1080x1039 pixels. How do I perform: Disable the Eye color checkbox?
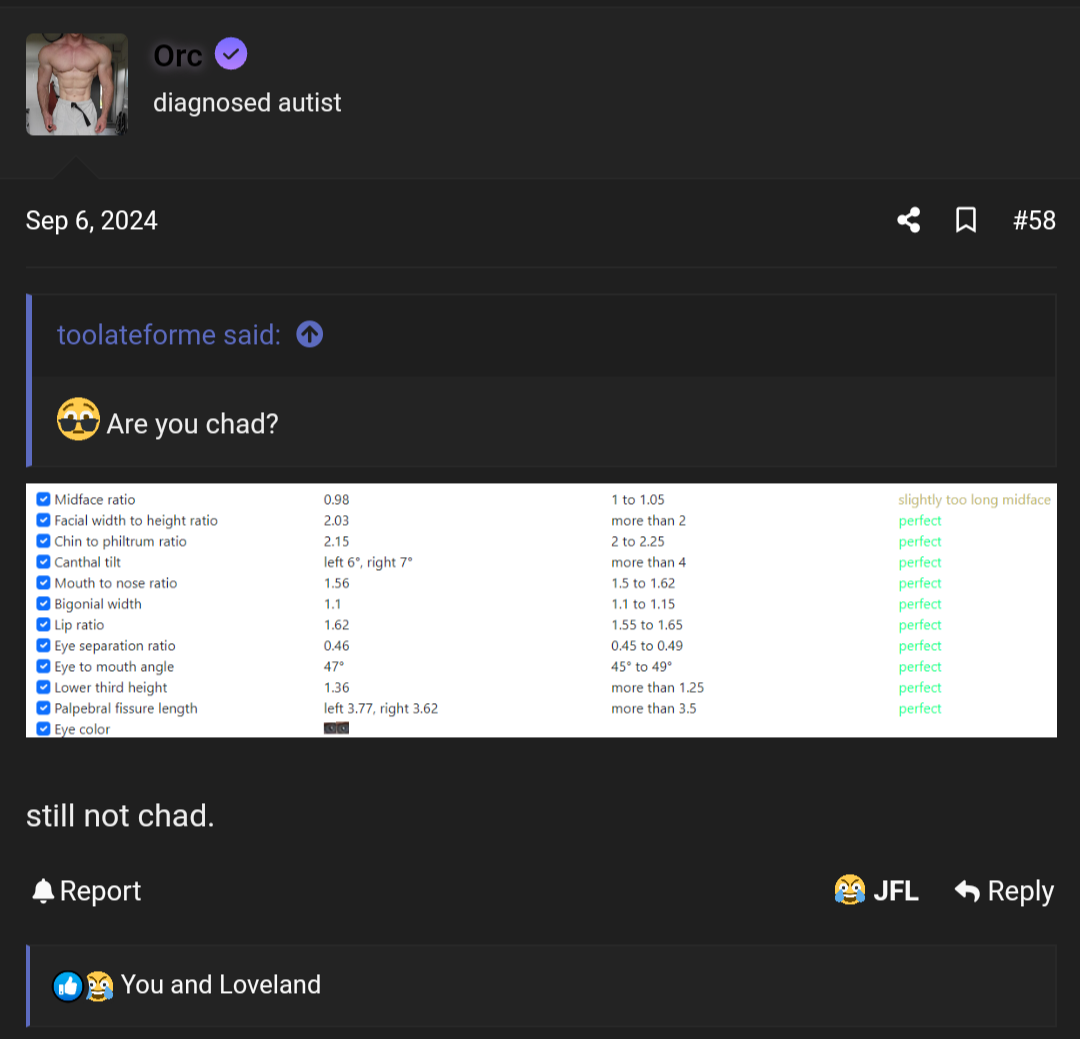click(43, 728)
